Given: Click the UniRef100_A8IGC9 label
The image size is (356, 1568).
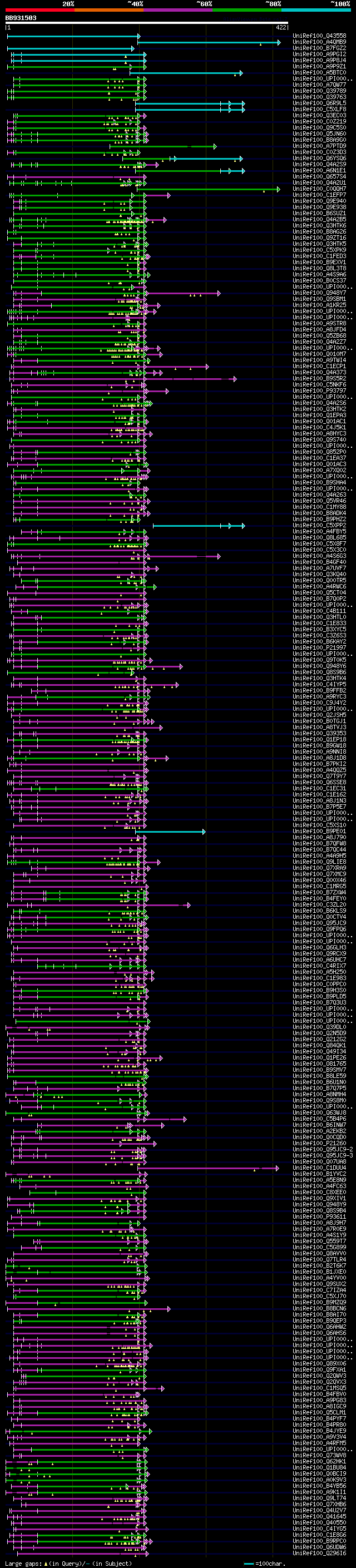Looking at the screenshot, I should pos(319,1406).
